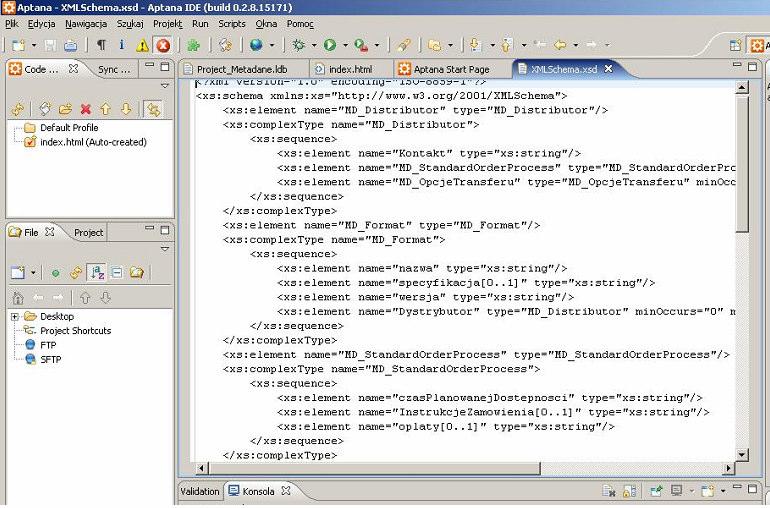Click the External Tools run icon

(361, 45)
